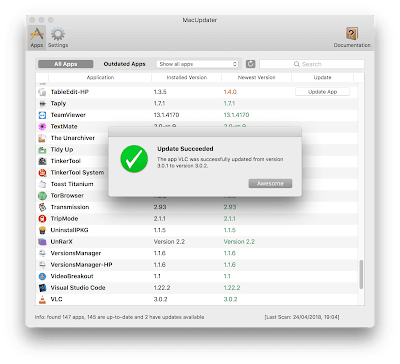This screenshot has height=364, width=400.
Task: Select the Tidy Up app icon
Action: point(42,150)
